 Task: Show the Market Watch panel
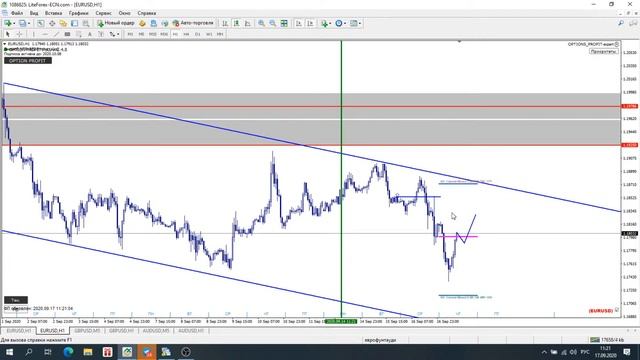(40, 23)
